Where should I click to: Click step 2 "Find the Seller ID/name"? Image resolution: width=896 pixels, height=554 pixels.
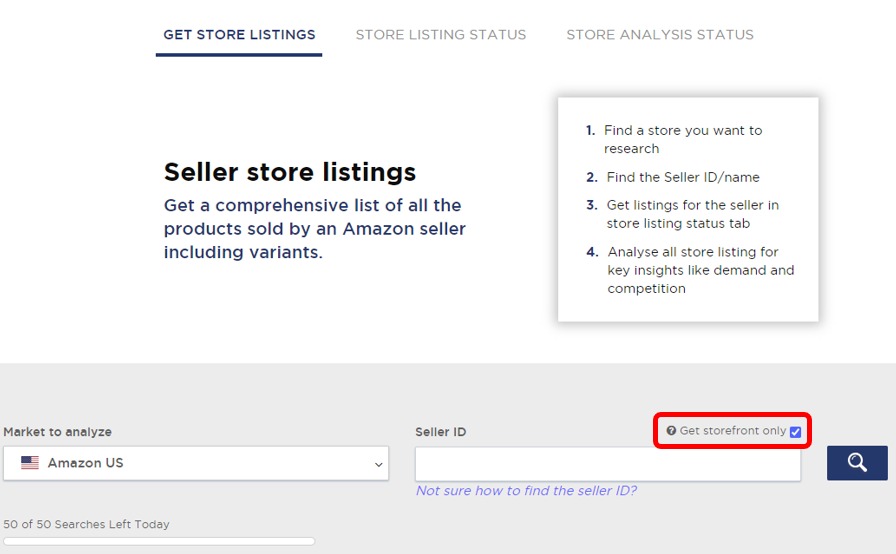click(682, 177)
